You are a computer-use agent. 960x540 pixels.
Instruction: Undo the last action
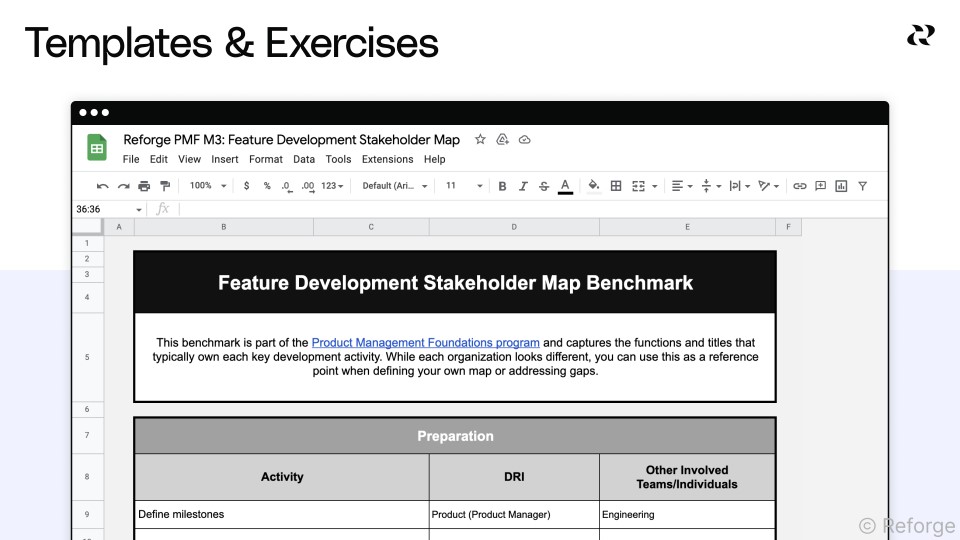click(103, 186)
